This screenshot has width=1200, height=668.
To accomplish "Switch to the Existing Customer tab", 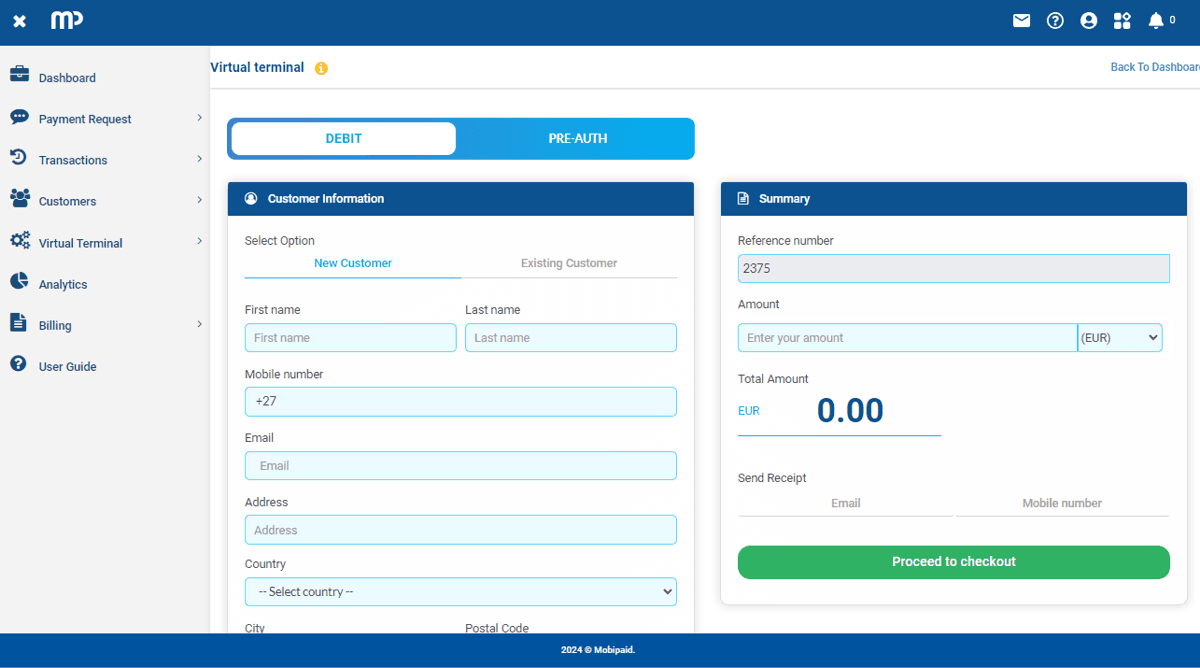I will 568,264.
